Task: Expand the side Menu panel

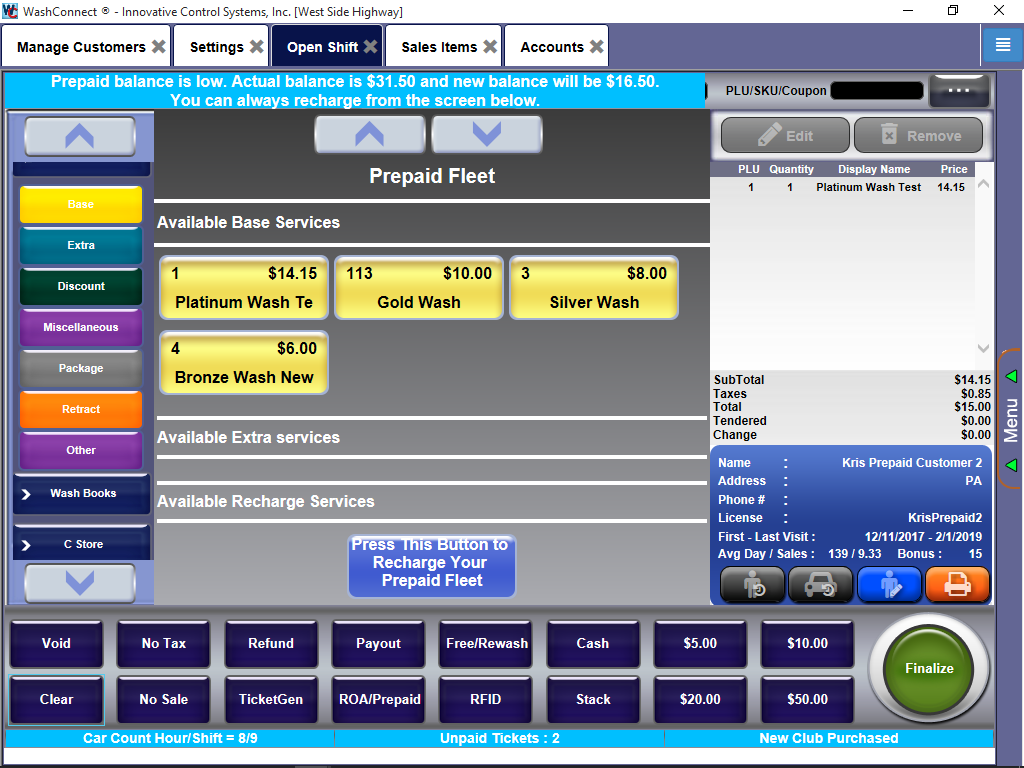Action: pyautogui.click(x=1011, y=420)
